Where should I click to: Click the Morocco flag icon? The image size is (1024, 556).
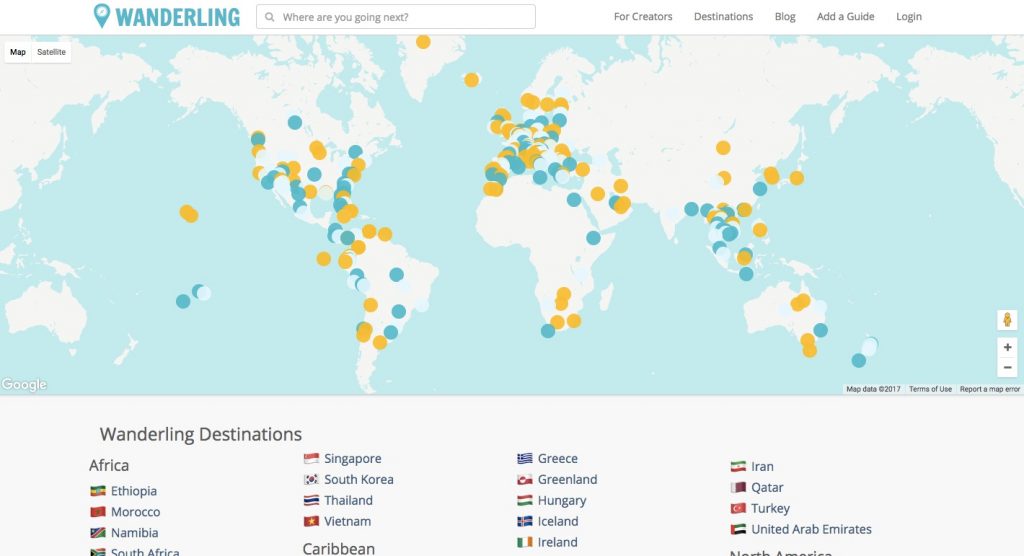(98, 512)
